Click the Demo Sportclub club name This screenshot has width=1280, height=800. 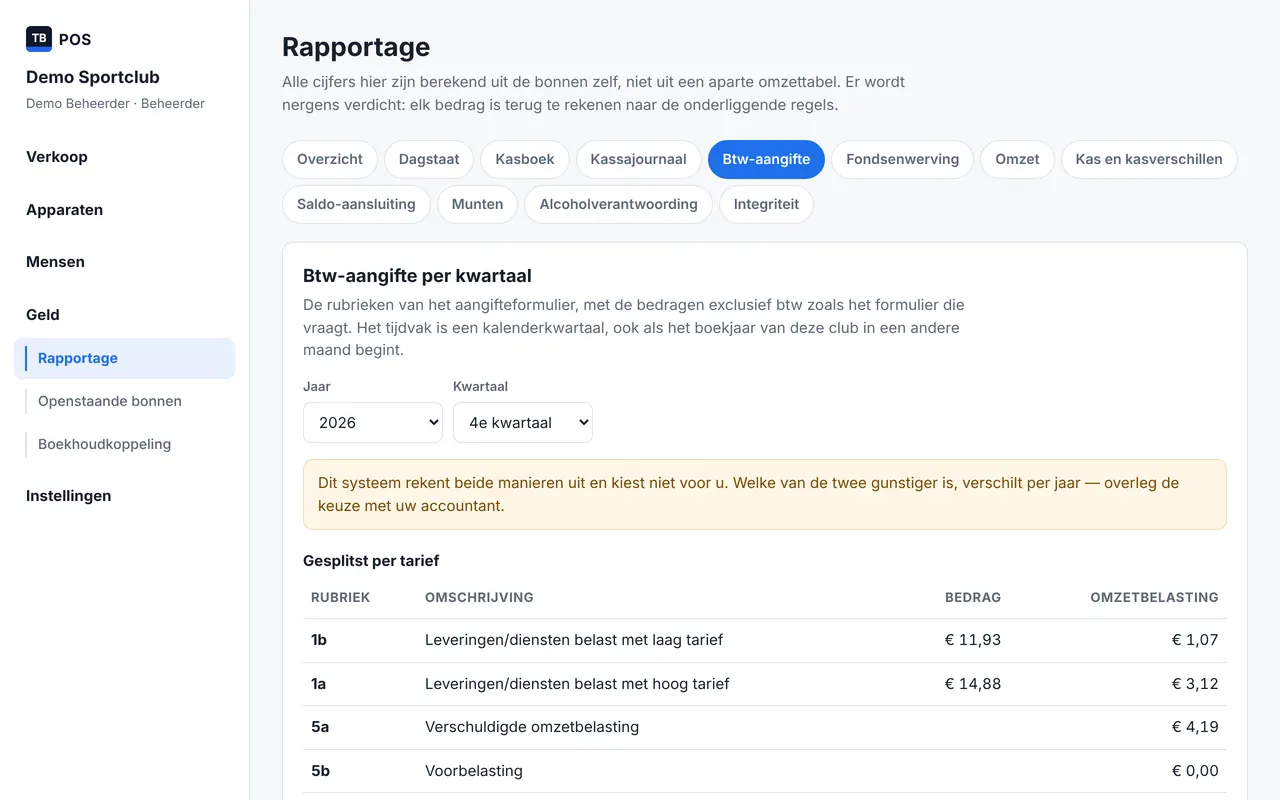[x=93, y=77]
